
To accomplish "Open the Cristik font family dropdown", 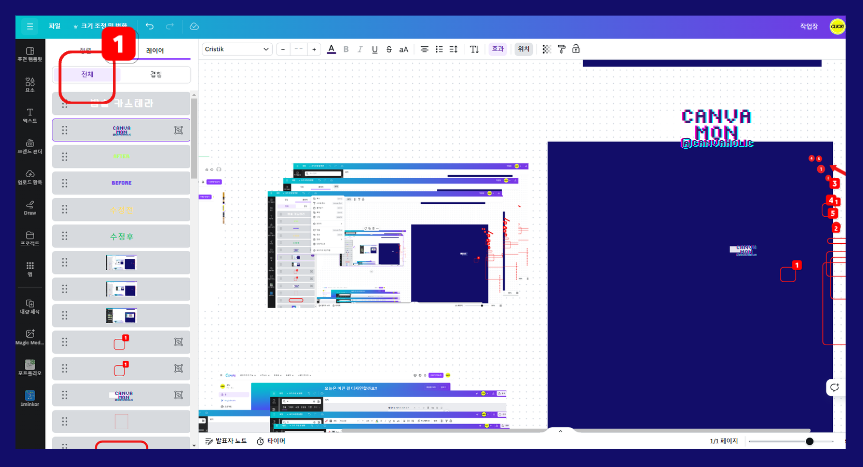I will [x=237, y=49].
